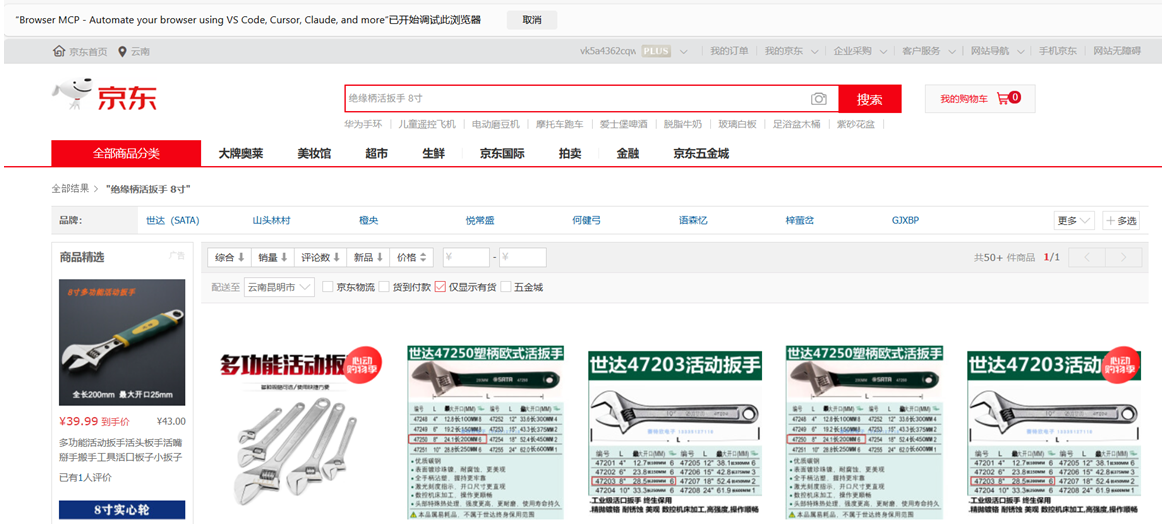The width and height of the screenshot is (1162, 524).
Task: Go to the next results page arrow
Action: tap(1123, 257)
